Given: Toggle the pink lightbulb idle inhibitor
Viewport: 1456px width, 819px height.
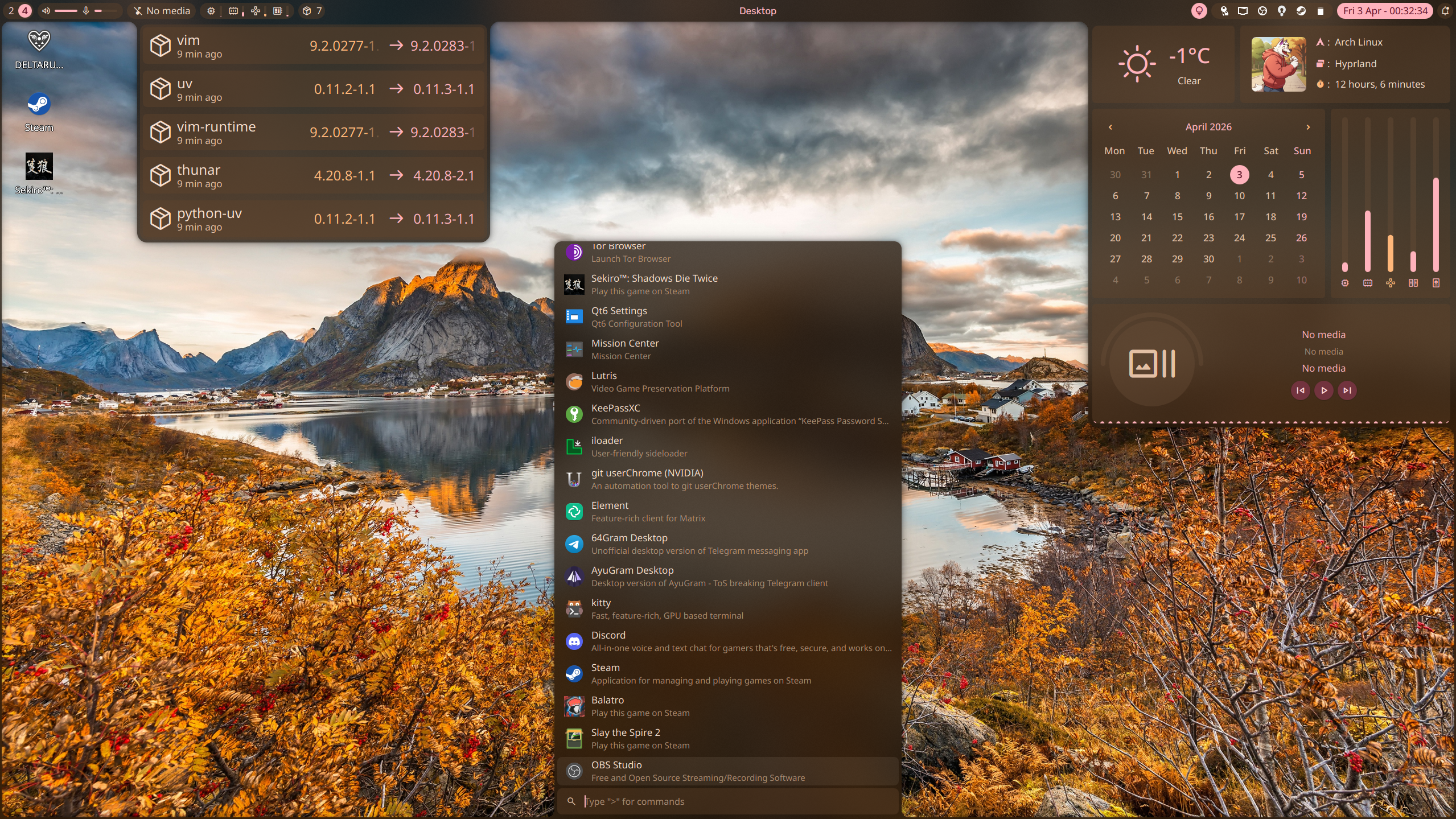Looking at the screenshot, I should click(x=1199, y=11).
